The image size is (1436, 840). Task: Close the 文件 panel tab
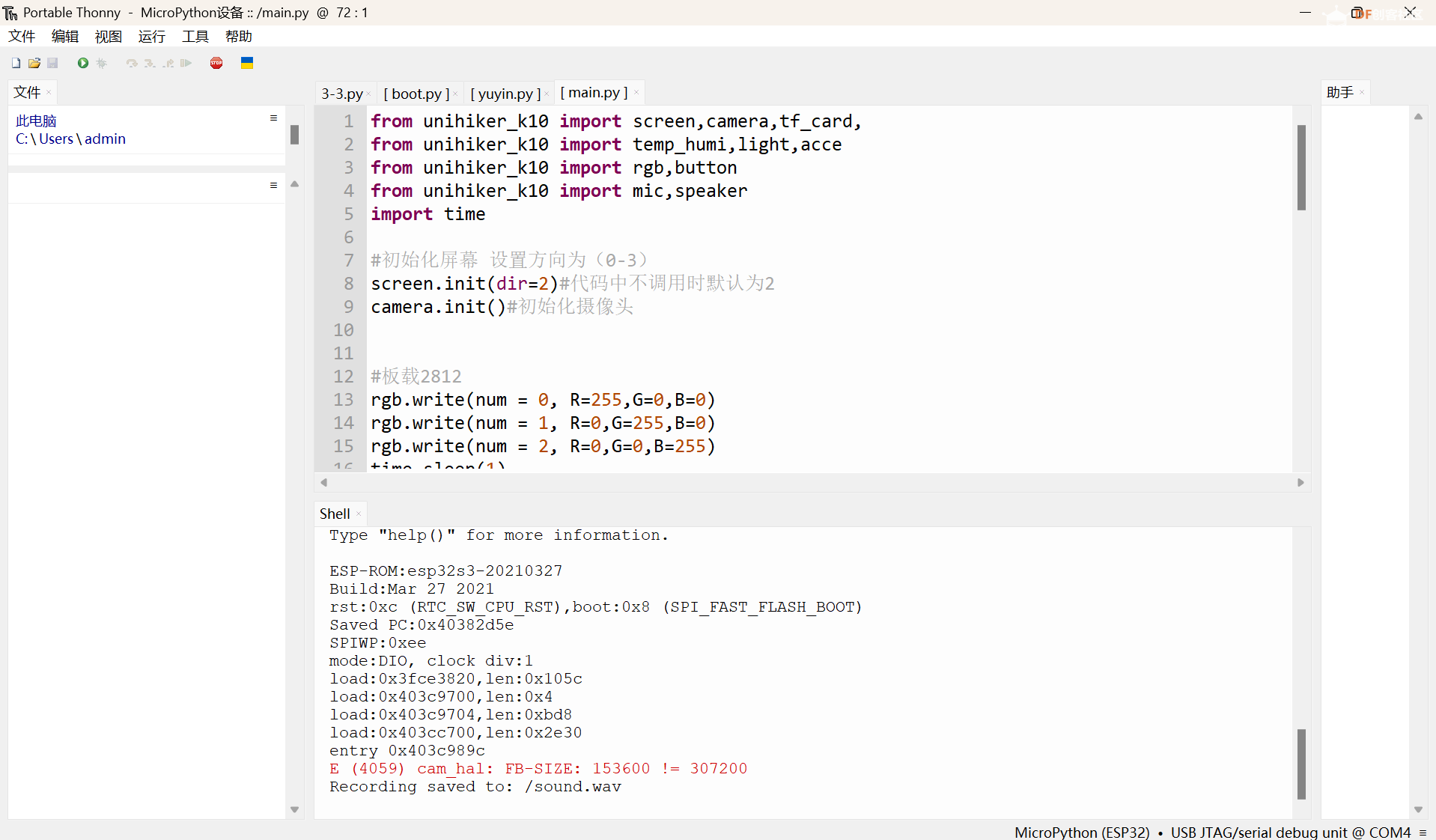[49, 92]
